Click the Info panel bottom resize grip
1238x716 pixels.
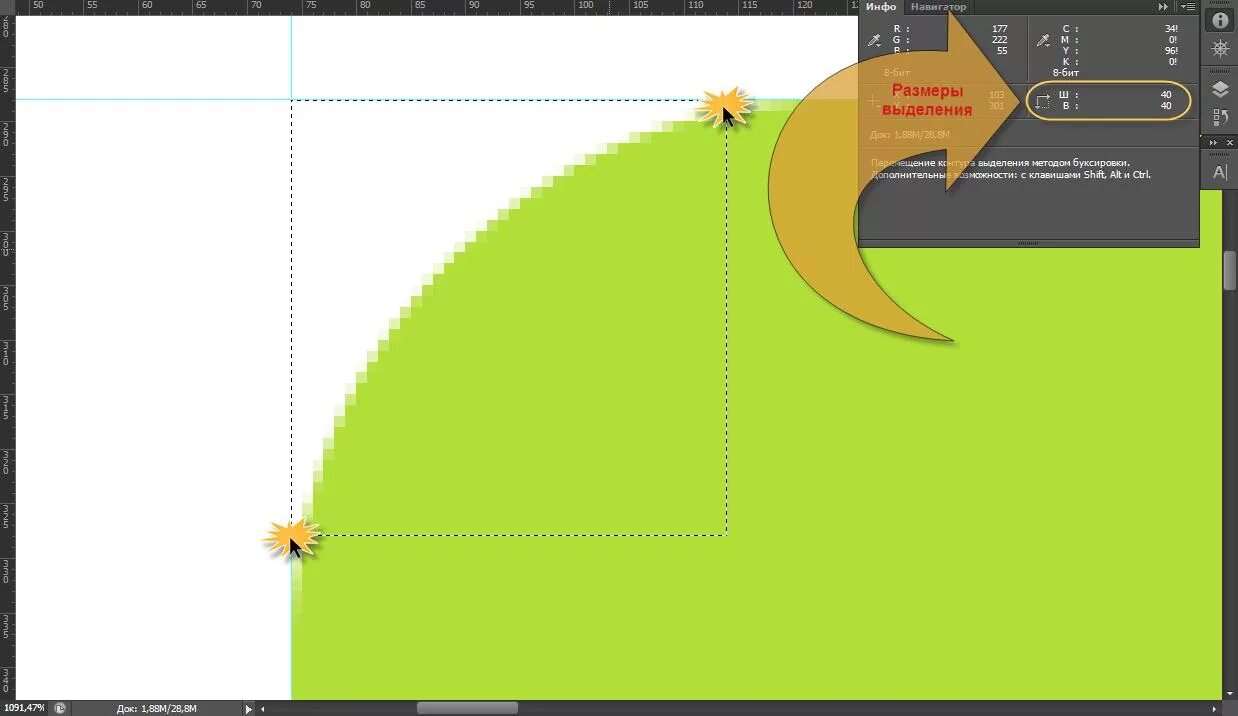pyautogui.click(x=1028, y=243)
